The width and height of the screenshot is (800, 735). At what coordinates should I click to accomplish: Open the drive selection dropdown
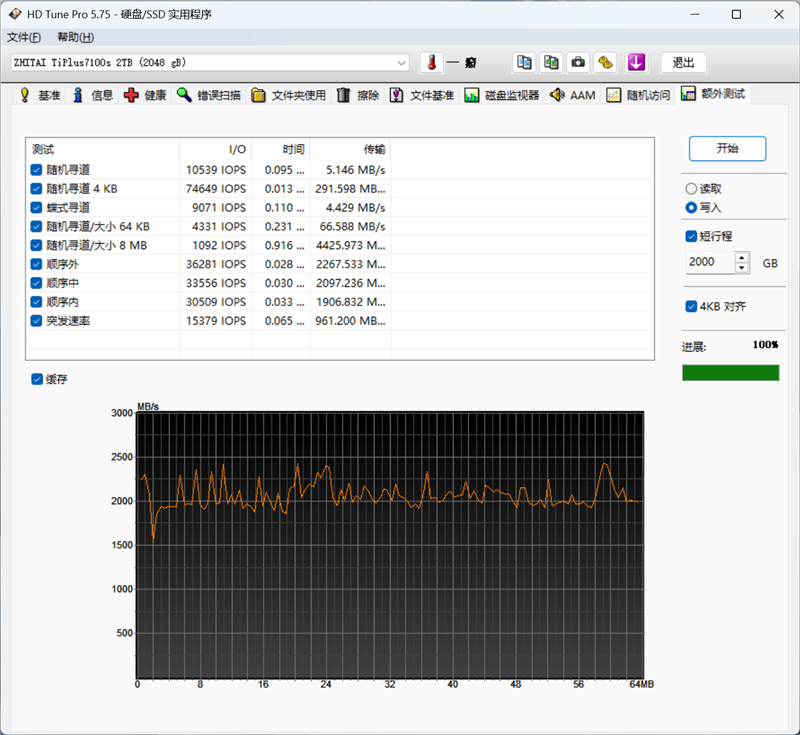pos(402,62)
